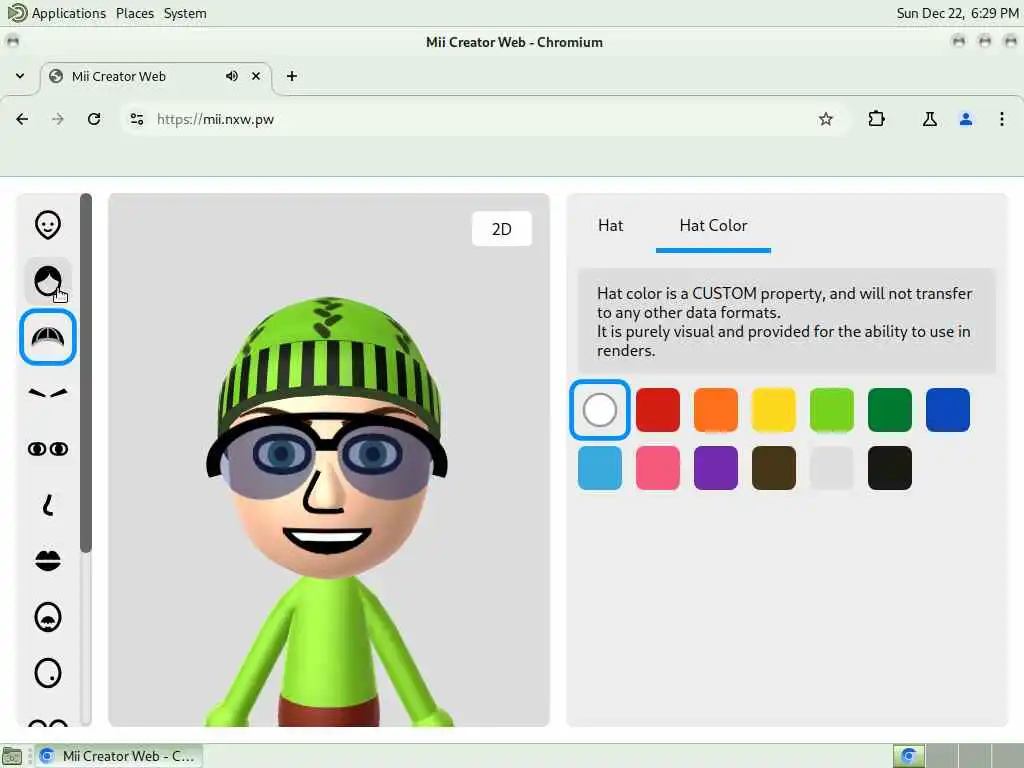Open the Mouth lips category icon

coord(48,561)
